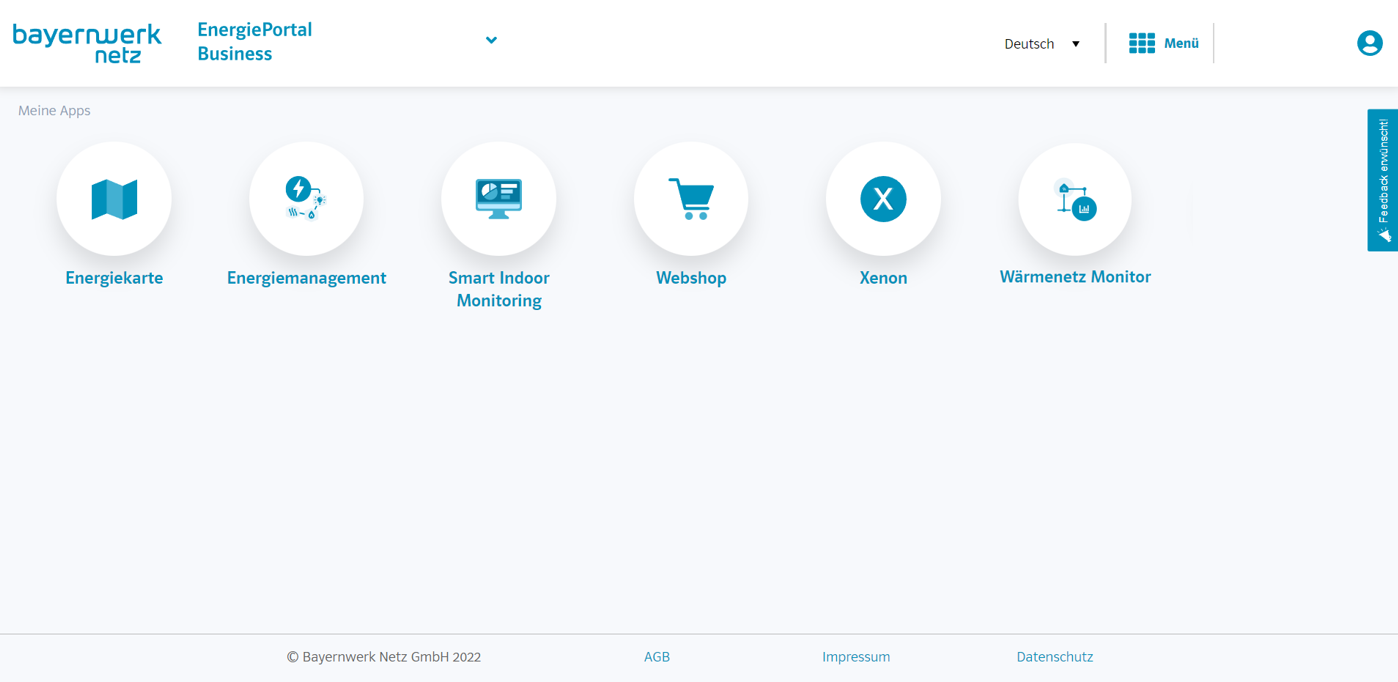
Task: Click the Webshop label
Action: coord(691,278)
